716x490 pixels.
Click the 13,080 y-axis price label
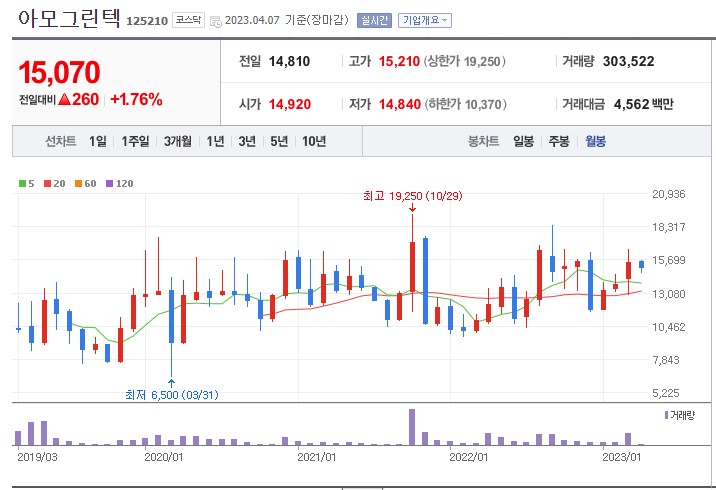[x=669, y=294]
